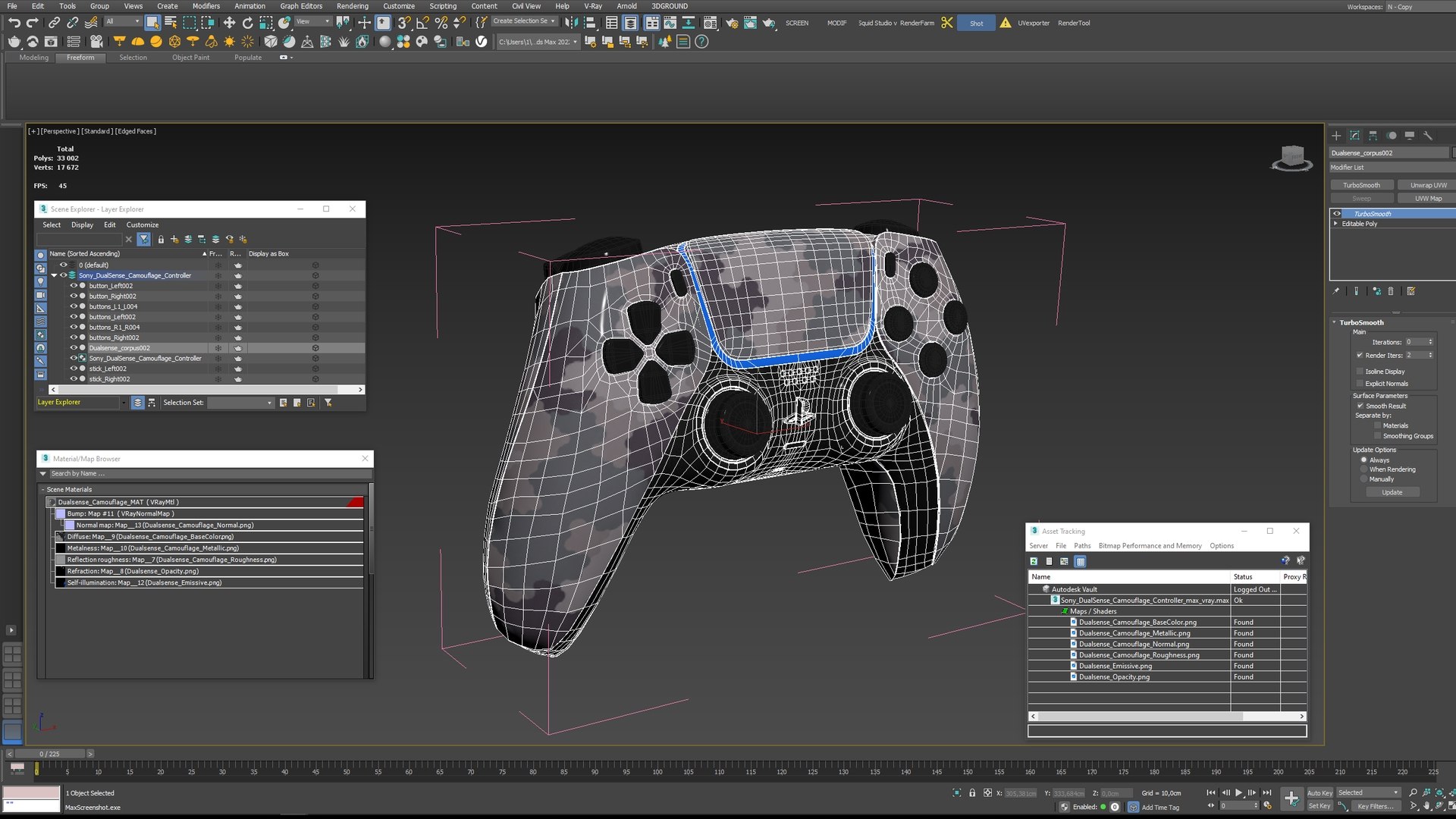1456x819 pixels.
Task: Enable the Explicit Normals checkbox
Action: click(1360, 384)
